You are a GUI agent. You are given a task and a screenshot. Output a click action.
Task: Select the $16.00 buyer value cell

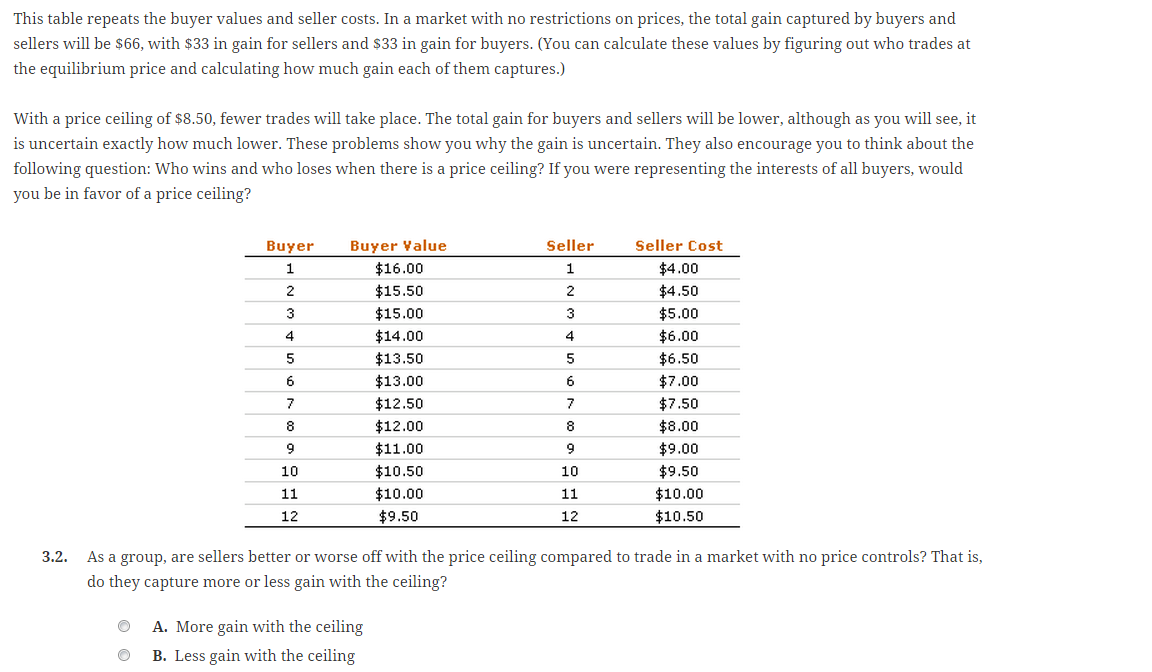pos(398,268)
